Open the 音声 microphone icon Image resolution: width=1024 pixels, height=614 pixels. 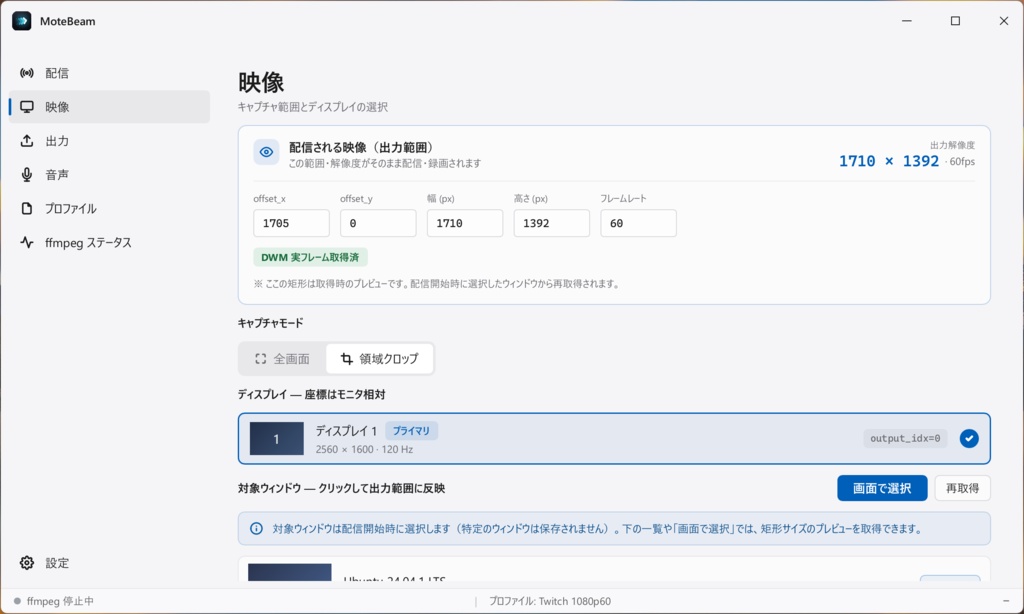pyautogui.click(x=27, y=175)
